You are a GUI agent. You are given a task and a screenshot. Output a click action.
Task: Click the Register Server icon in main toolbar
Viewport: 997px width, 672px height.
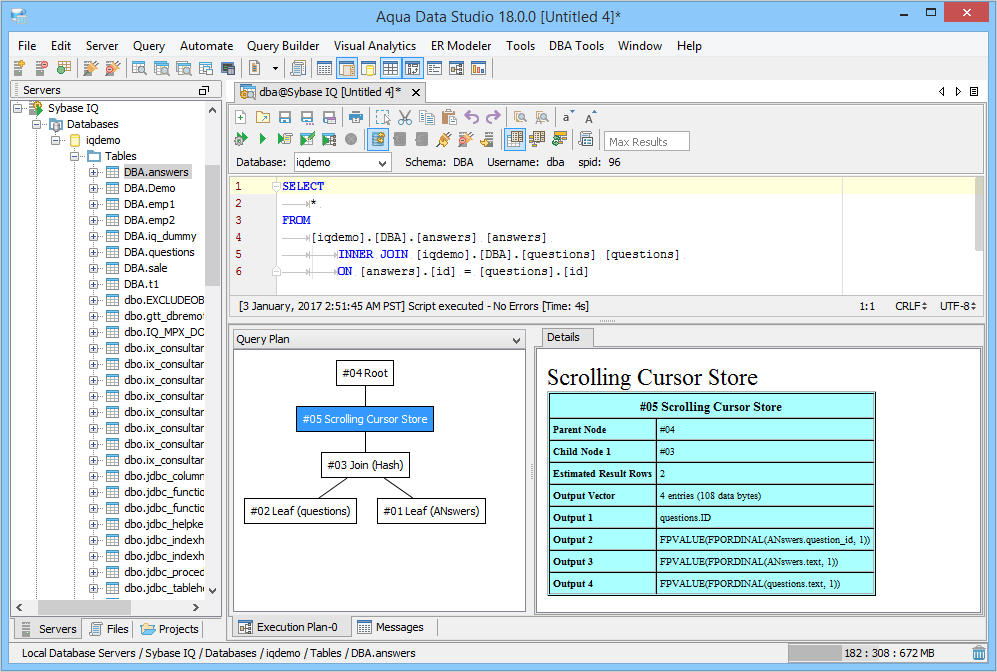point(19,68)
